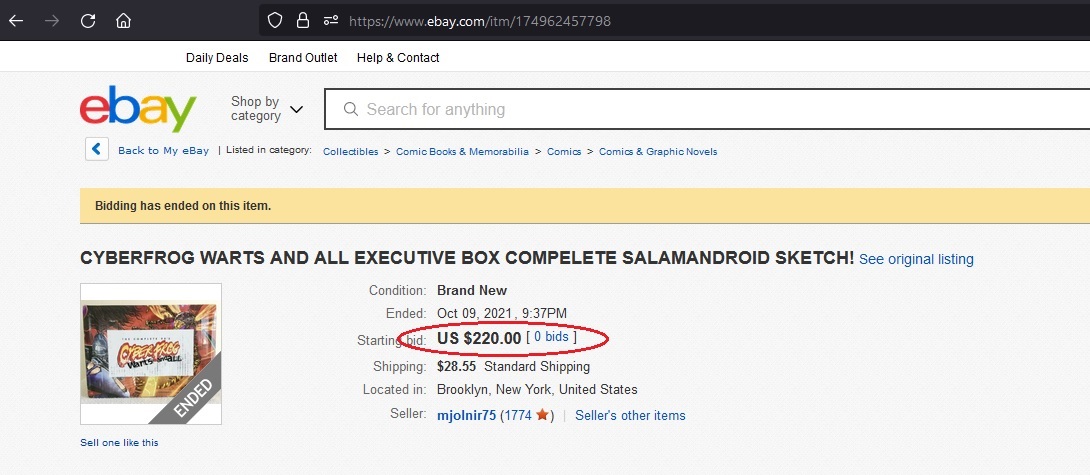Expand the Shop by category dropdown
The image size is (1090, 475).
point(267,109)
